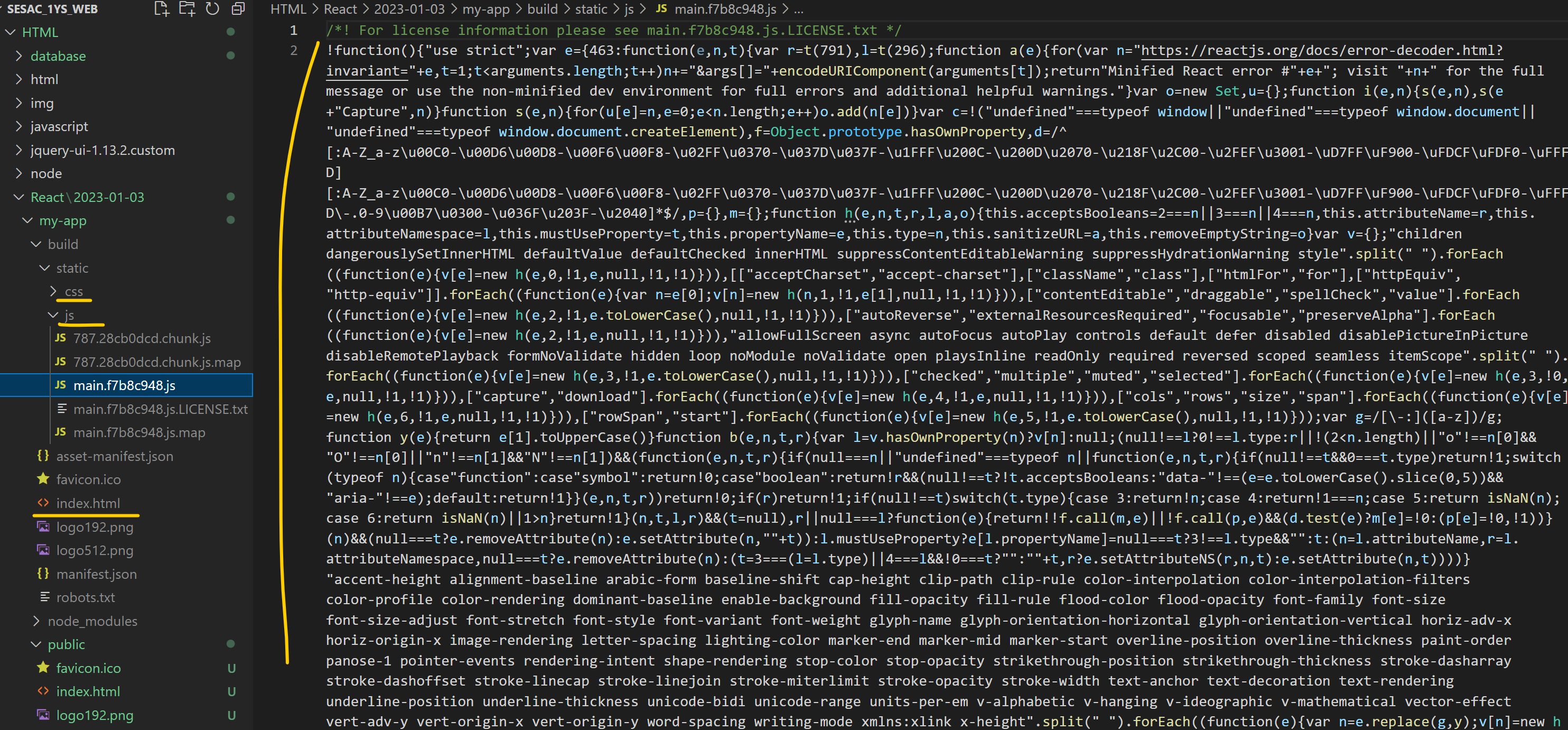
Task: Collapse the js folder under static
Action: 69,315
